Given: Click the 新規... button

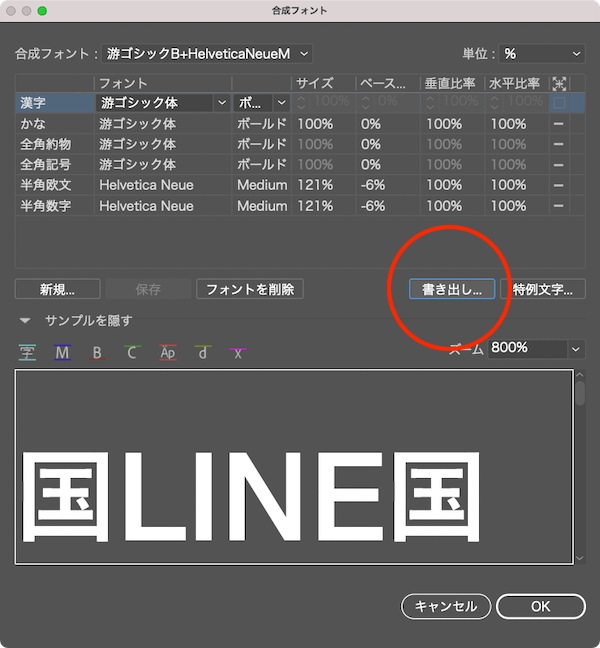Looking at the screenshot, I should (57, 289).
